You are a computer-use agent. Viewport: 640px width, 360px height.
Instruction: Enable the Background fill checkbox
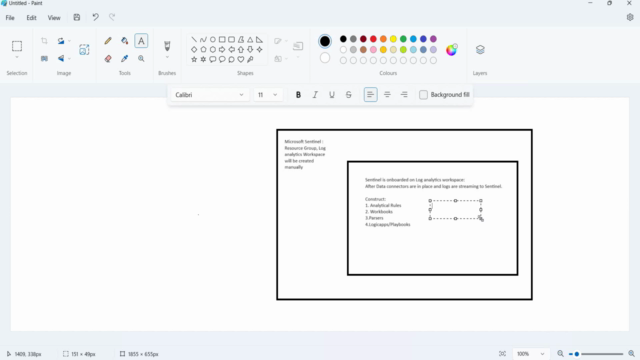(423, 95)
